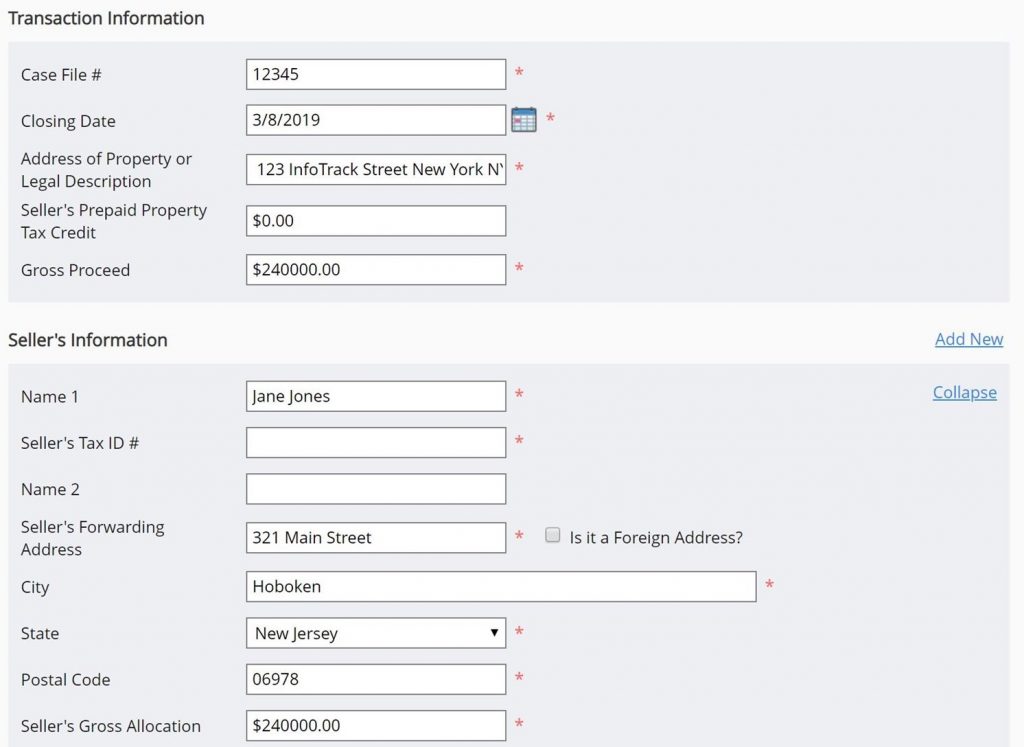The width and height of the screenshot is (1024, 747).
Task: Collapse the seller details using the Collapse link
Action: coord(963,392)
